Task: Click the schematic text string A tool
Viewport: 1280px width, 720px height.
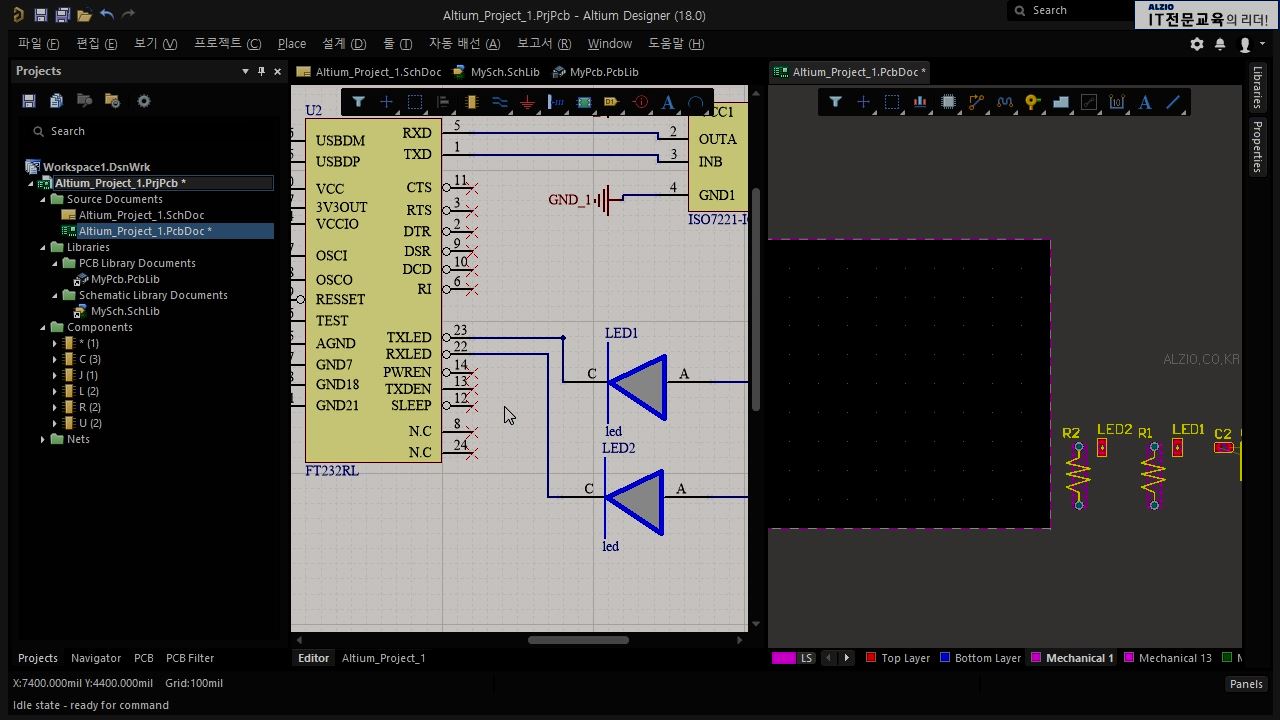Action: click(x=668, y=102)
